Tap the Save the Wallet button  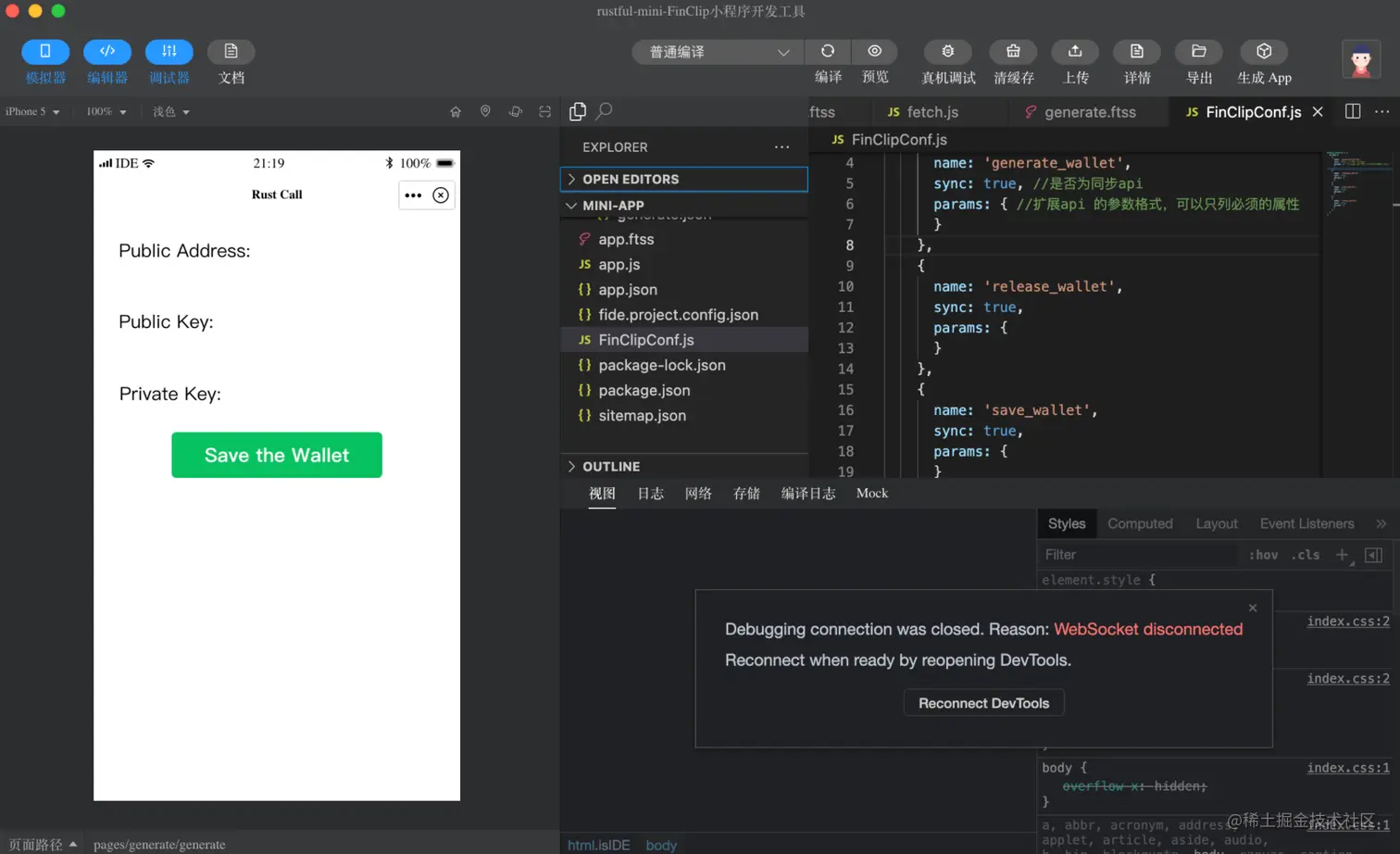click(x=277, y=455)
